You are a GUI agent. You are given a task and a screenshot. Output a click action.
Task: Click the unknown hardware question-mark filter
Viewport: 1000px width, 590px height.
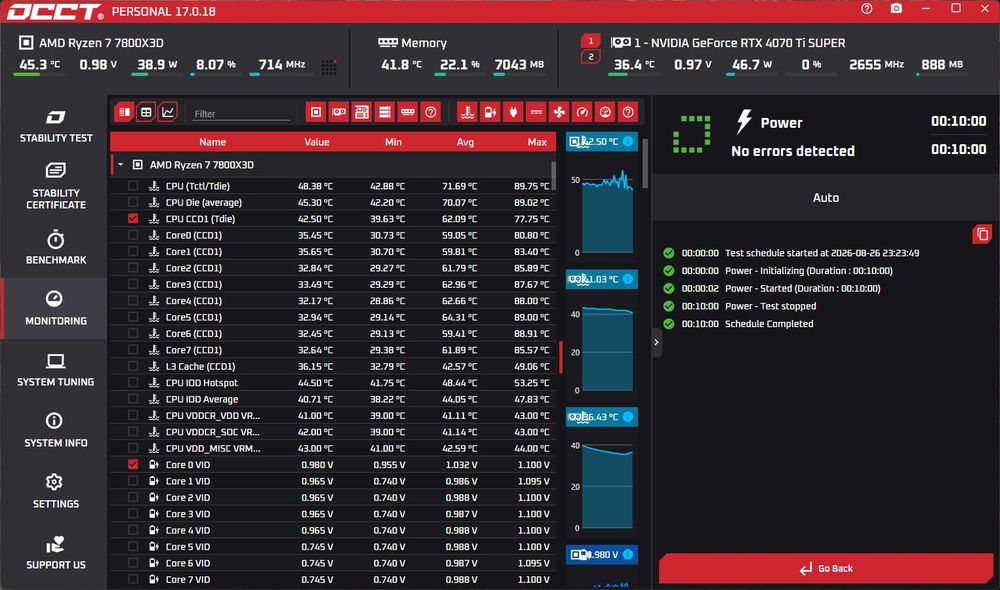[x=430, y=112]
